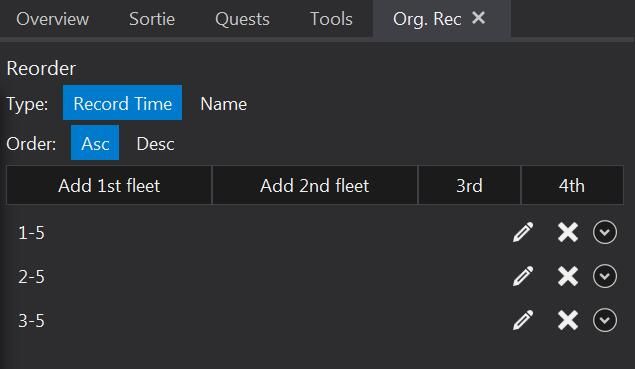Image resolution: width=635 pixels, height=369 pixels.
Task: Sort records by Record Time
Action: click(x=122, y=102)
